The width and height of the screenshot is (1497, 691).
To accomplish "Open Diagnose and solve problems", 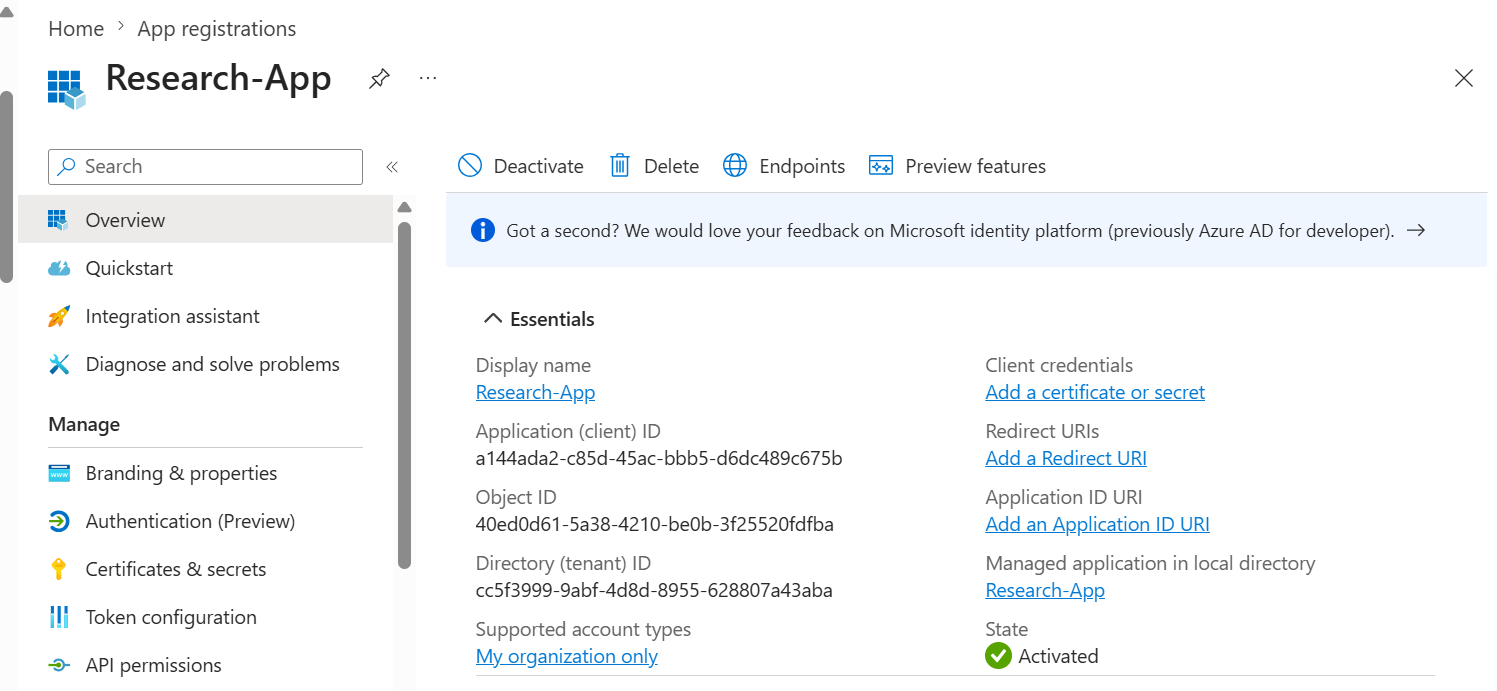I will pyautogui.click(x=205, y=364).
